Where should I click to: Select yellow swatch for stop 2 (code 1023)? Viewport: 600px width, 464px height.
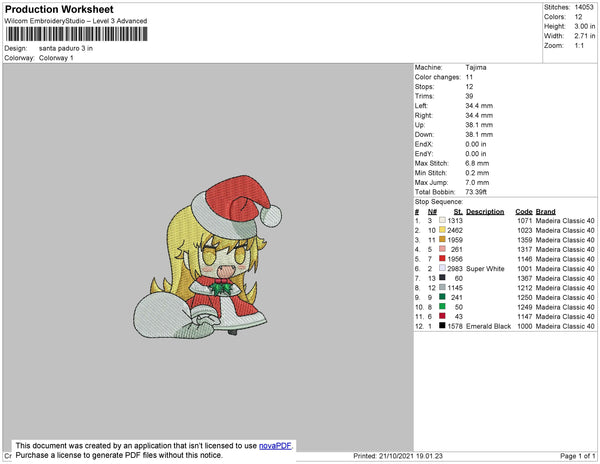coord(442,230)
